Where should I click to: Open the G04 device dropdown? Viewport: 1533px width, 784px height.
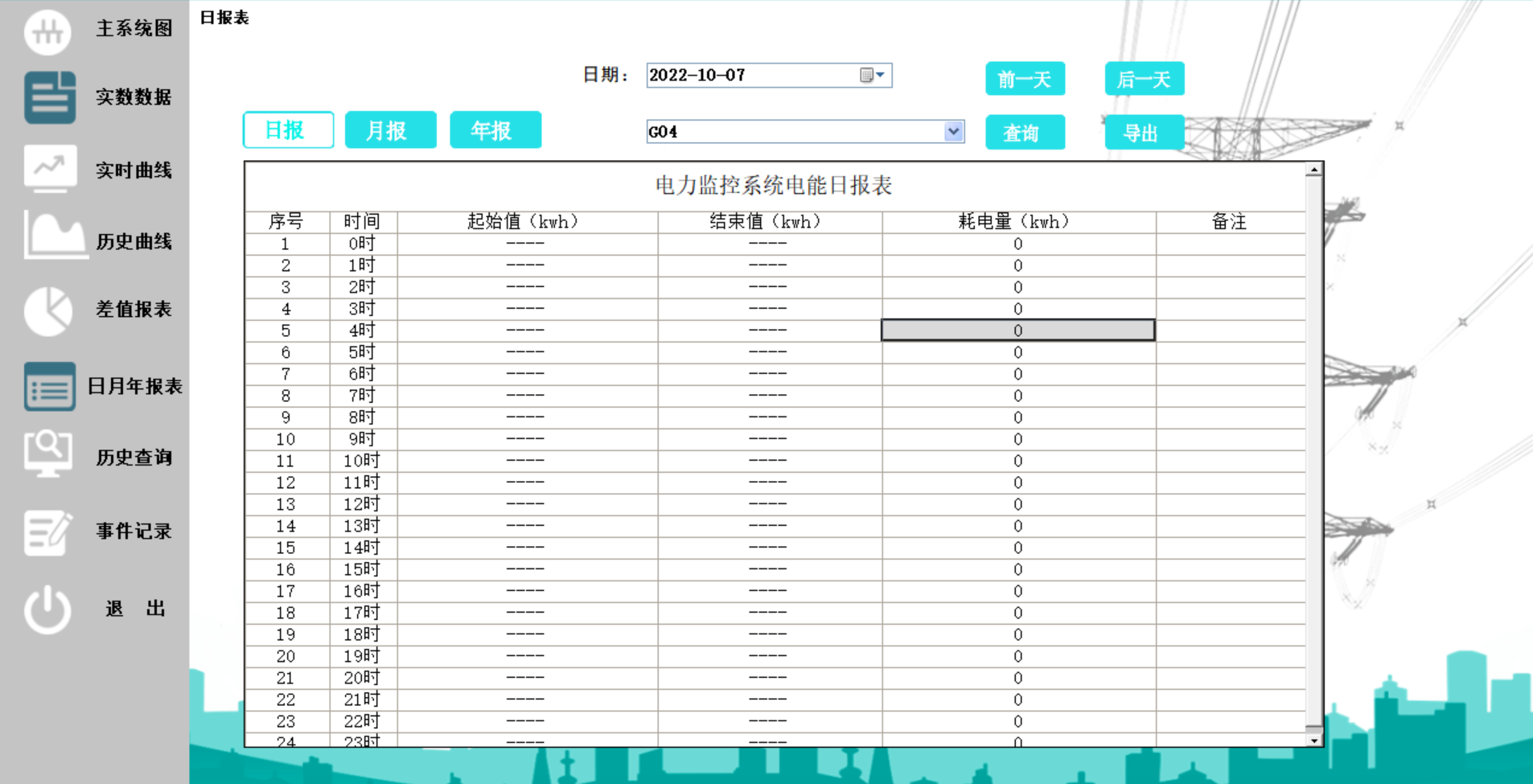click(x=953, y=131)
